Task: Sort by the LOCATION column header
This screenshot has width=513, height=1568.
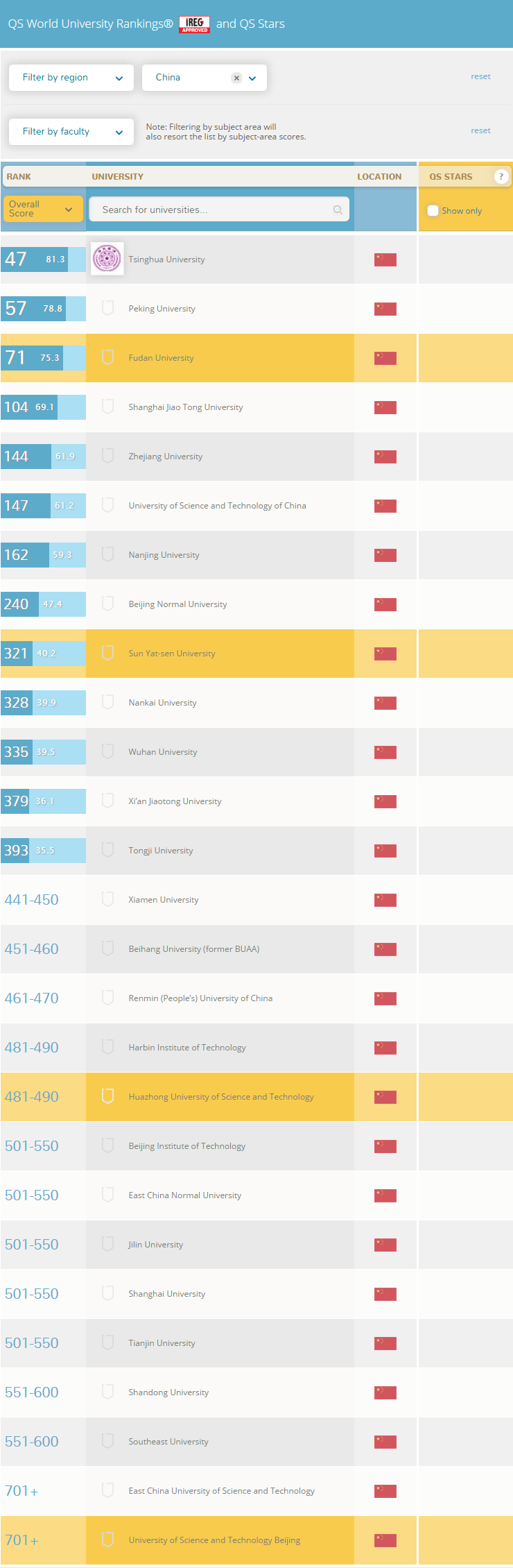Action: (x=379, y=177)
